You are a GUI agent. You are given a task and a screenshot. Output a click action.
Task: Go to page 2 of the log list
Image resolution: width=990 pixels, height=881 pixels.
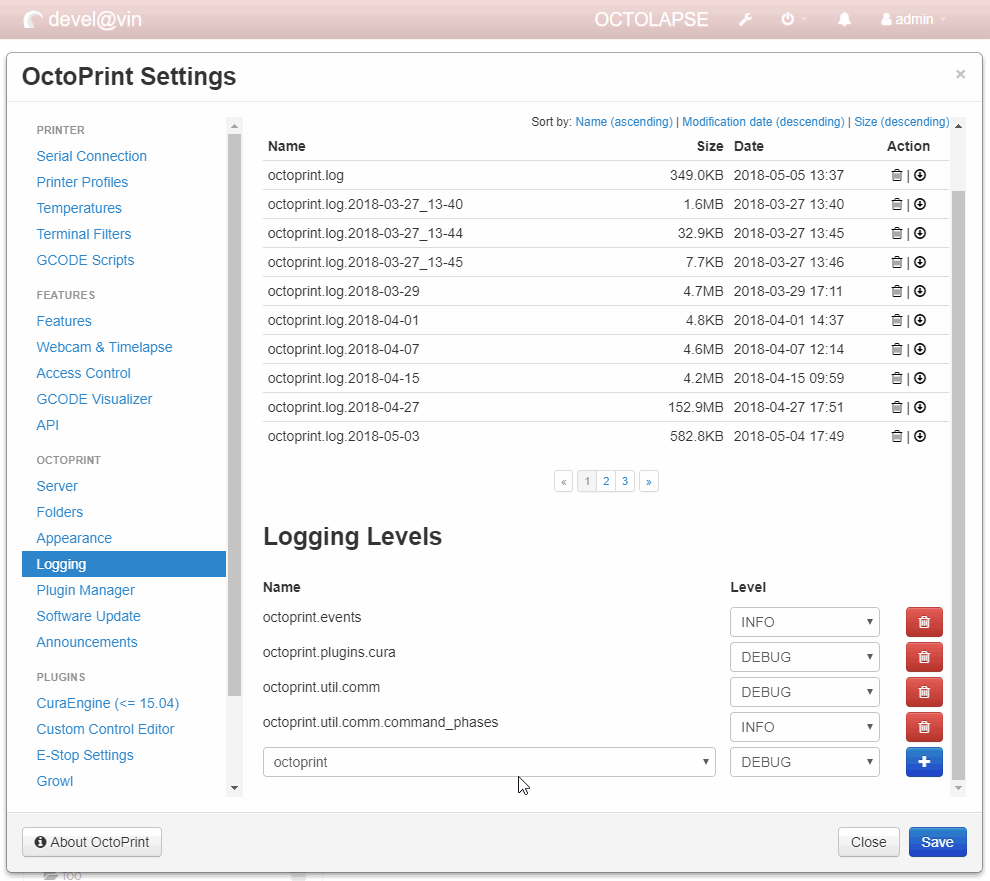pyautogui.click(x=605, y=481)
